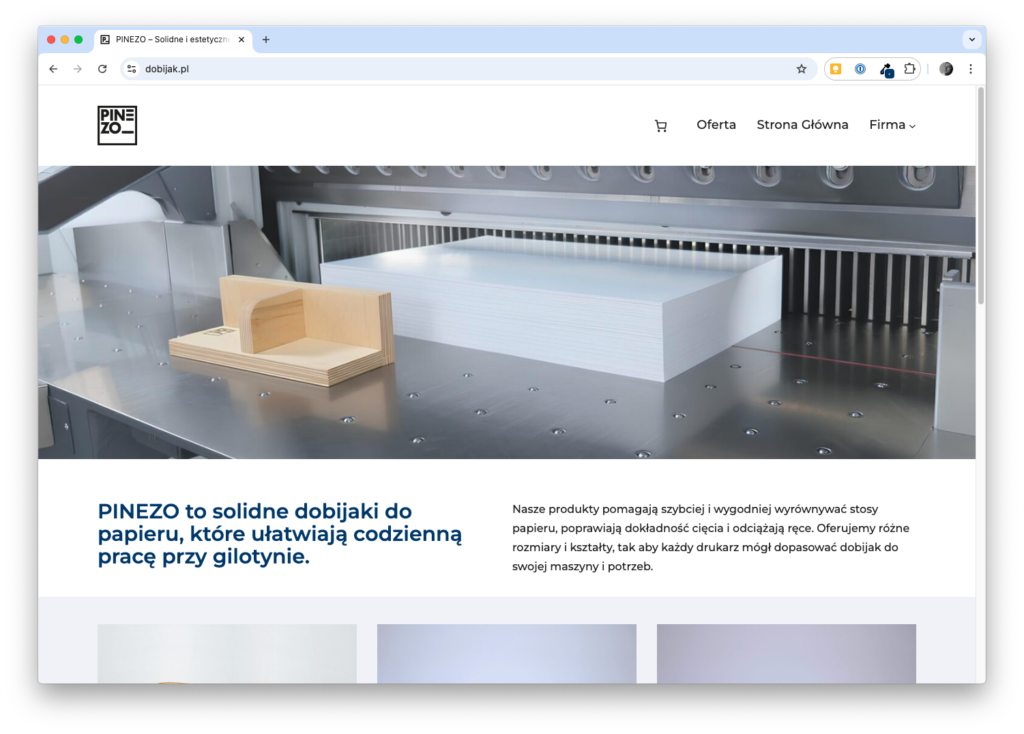
Task: Open a new tab with plus button
Action: point(266,40)
